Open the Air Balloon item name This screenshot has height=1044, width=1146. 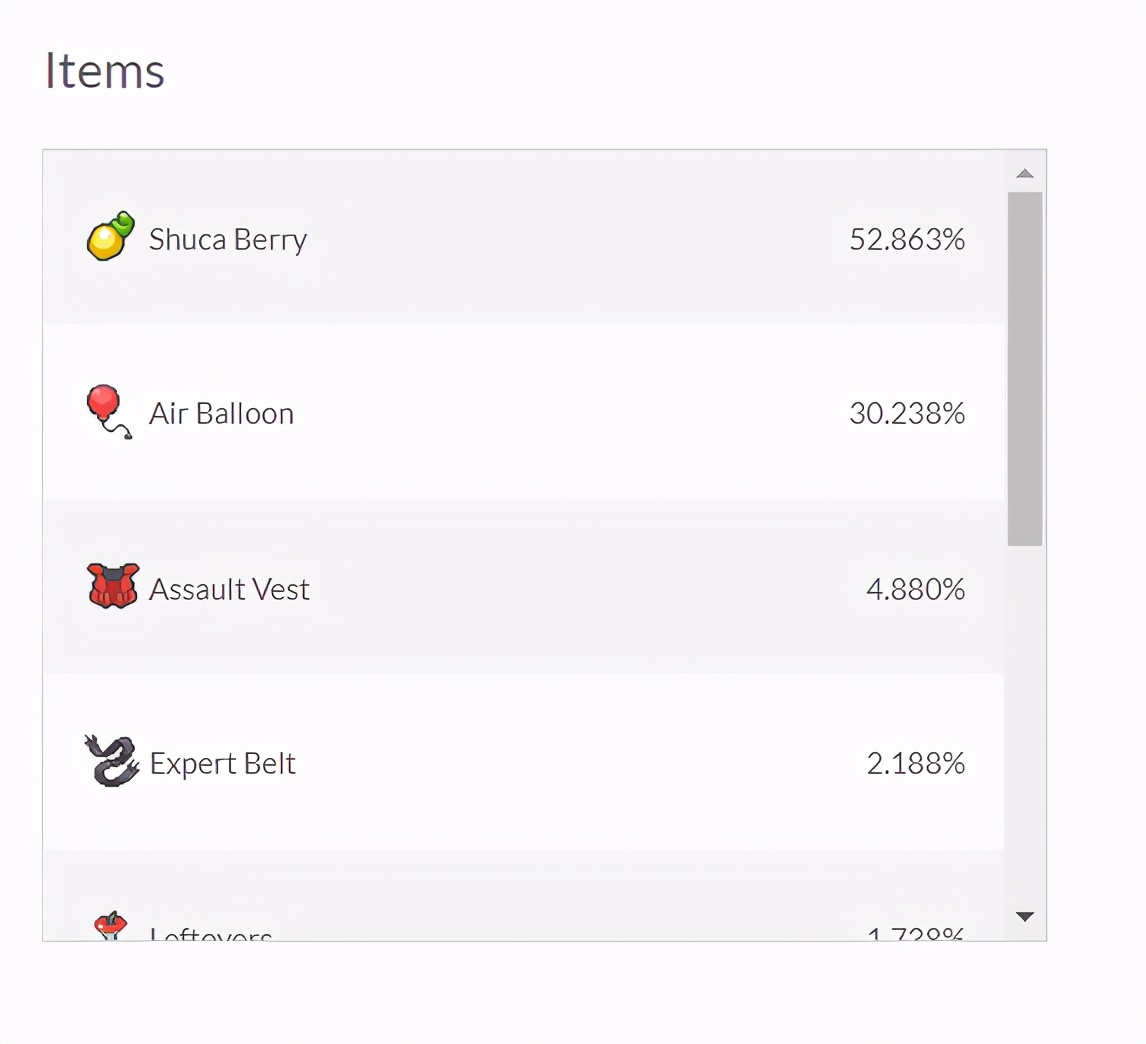point(222,414)
